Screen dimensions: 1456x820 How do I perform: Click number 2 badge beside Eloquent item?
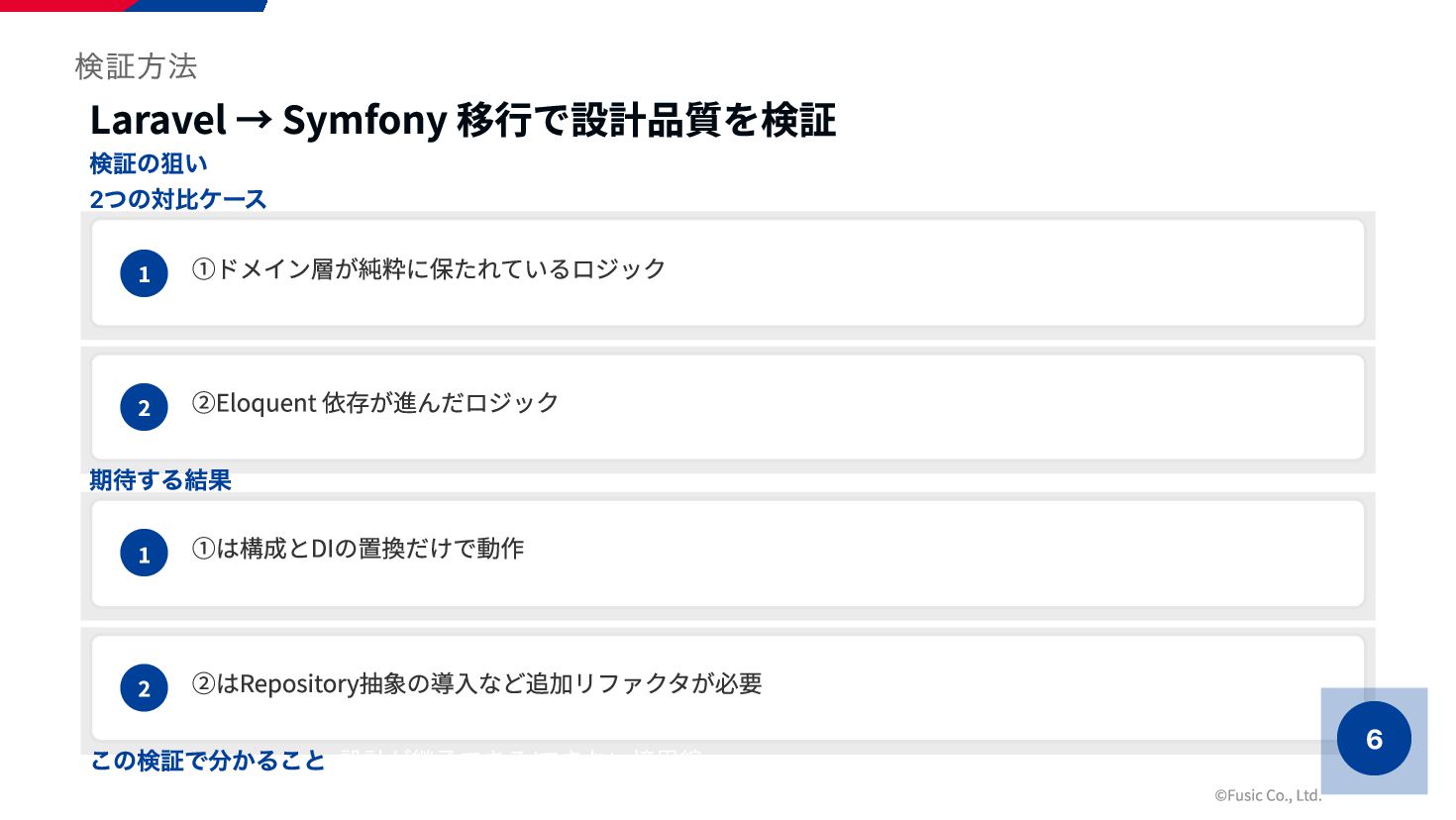pyautogui.click(x=144, y=407)
